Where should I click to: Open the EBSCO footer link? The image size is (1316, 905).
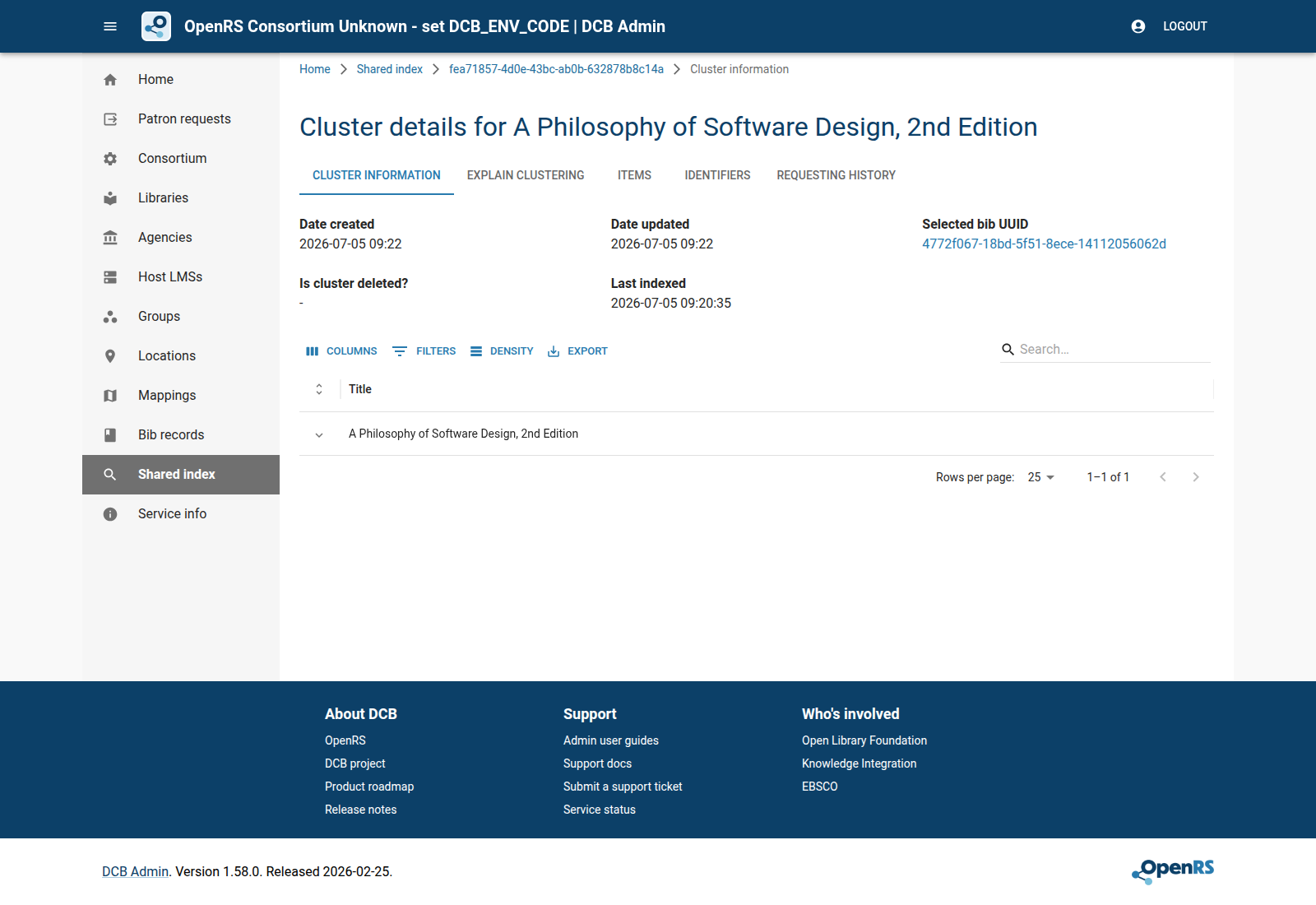tap(820, 787)
